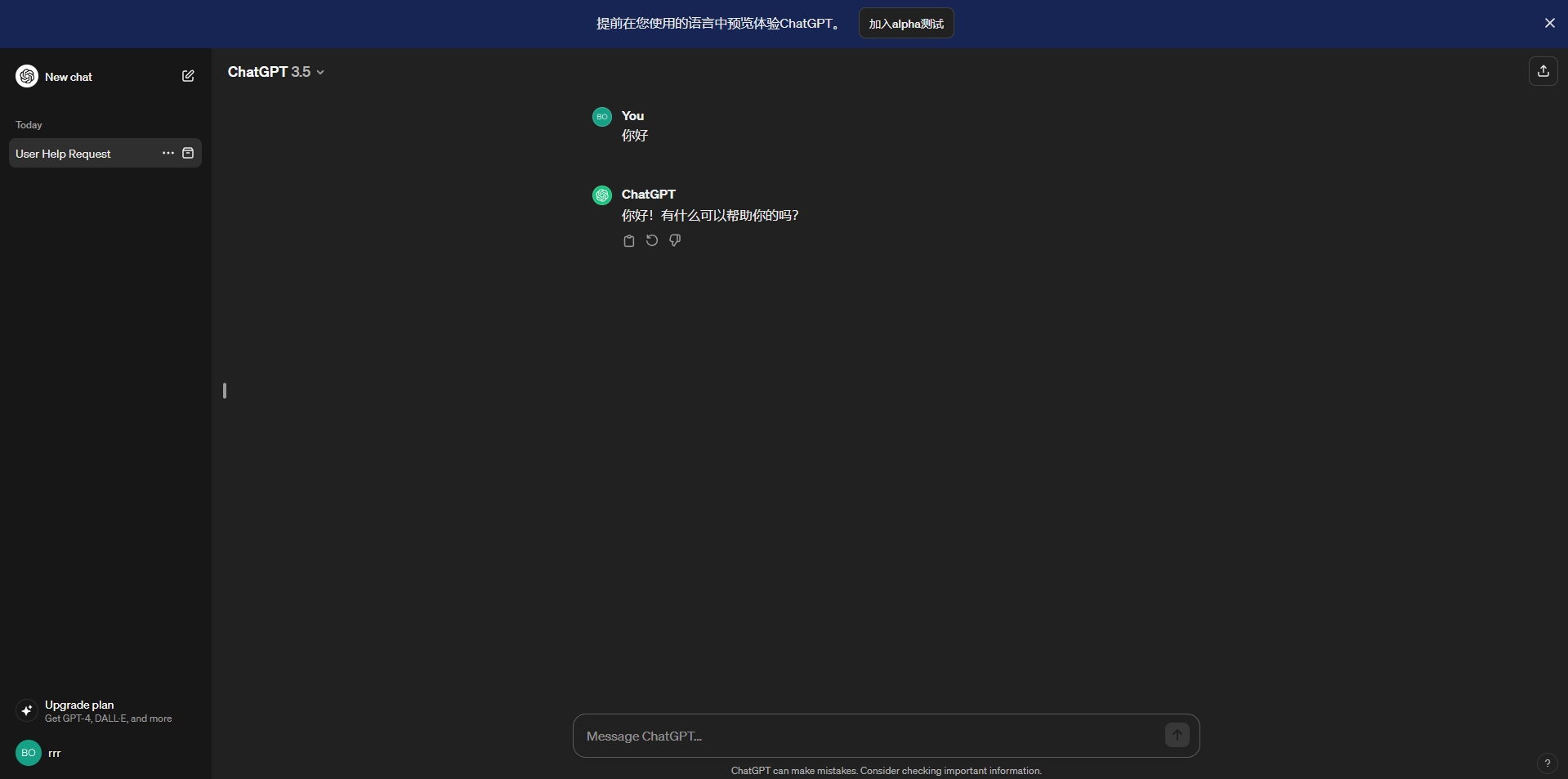1568x779 pixels.
Task: Click the 'ChatGPT can make mistakes' disclaimer
Action: [x=886, y=771]
